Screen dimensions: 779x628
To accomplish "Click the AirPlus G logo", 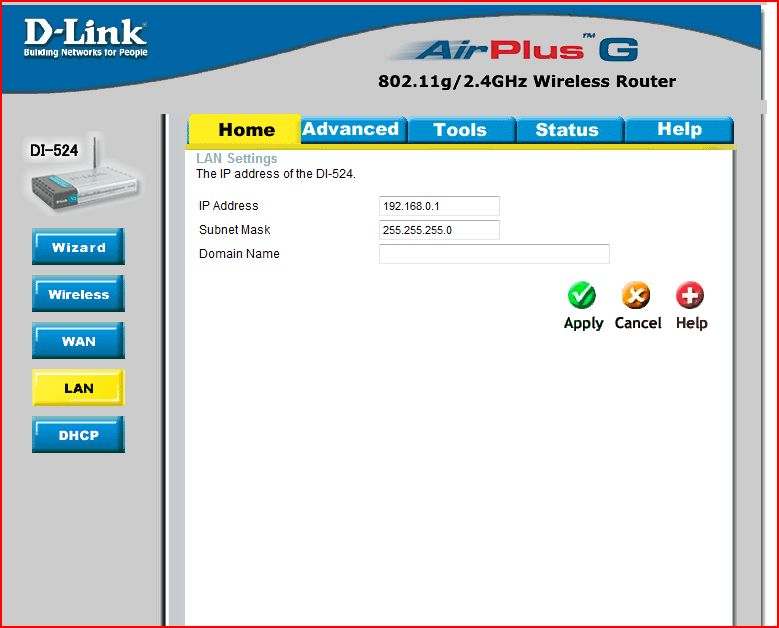I will click(x=514, y=49).
